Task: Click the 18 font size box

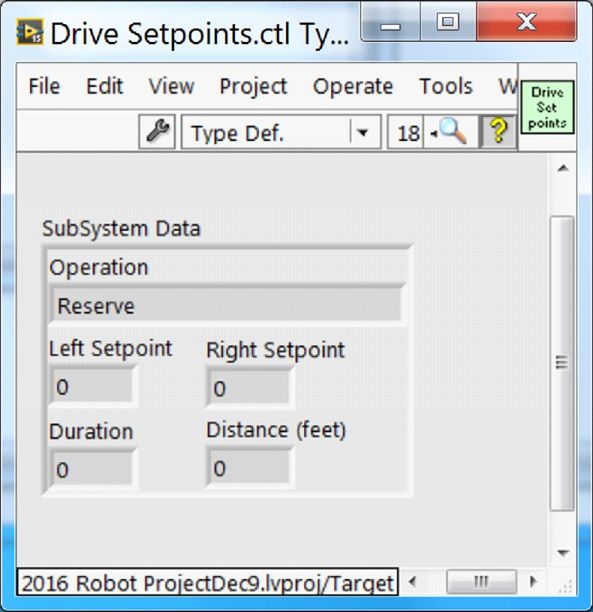Action: pyautogui.click(x=406, y=132)
